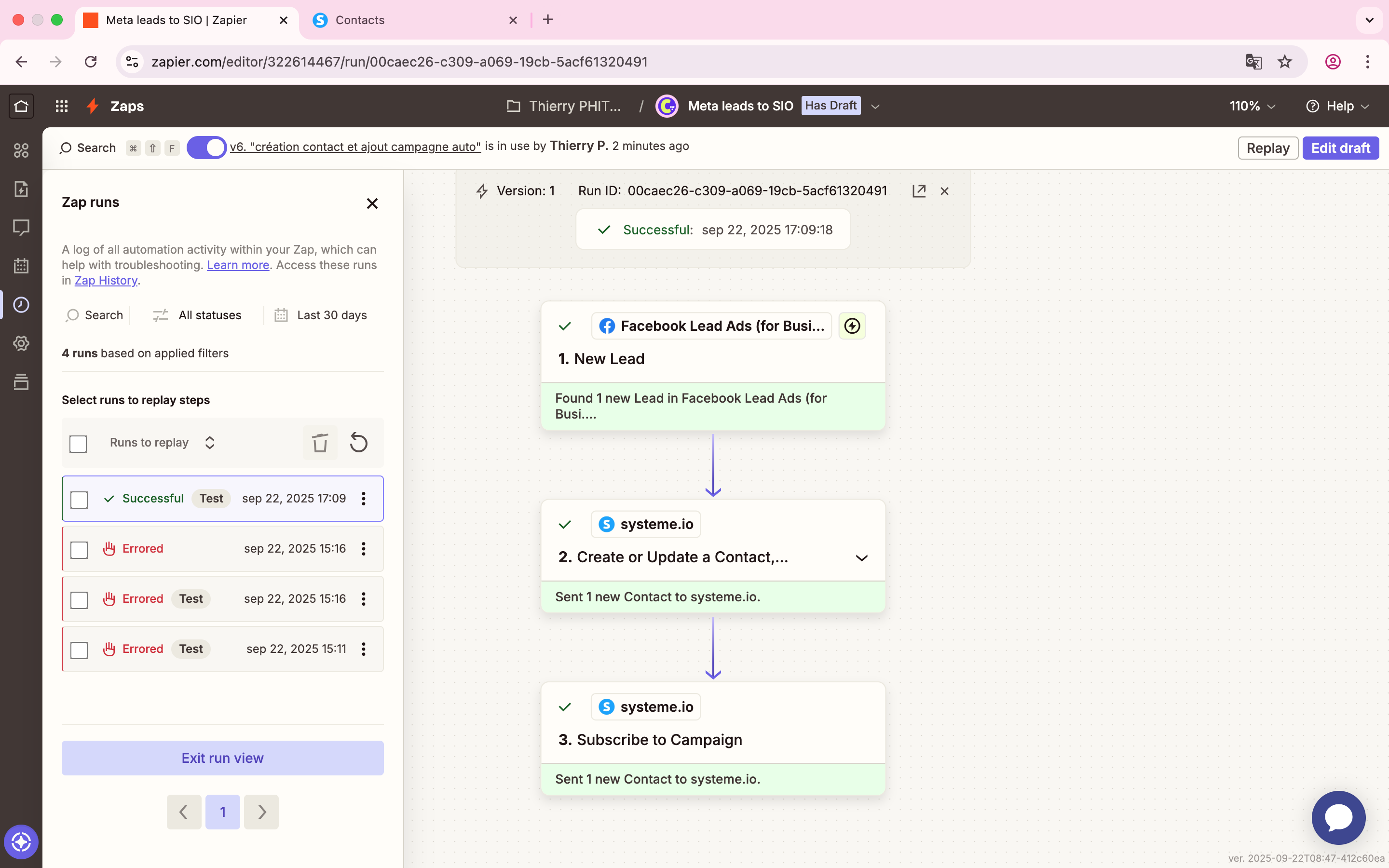Open the Zap History link
Screen dimensions: 1389x868
(x=106, y=280)
